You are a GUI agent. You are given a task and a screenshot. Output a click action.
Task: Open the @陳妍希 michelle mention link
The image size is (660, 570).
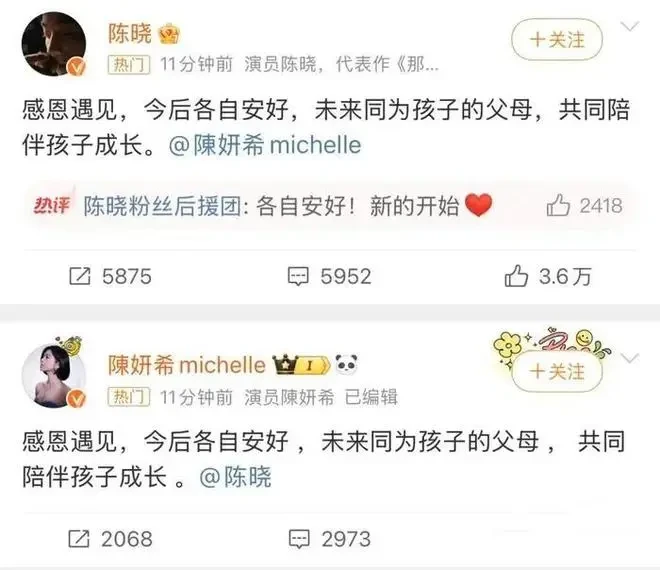(265, 145)
